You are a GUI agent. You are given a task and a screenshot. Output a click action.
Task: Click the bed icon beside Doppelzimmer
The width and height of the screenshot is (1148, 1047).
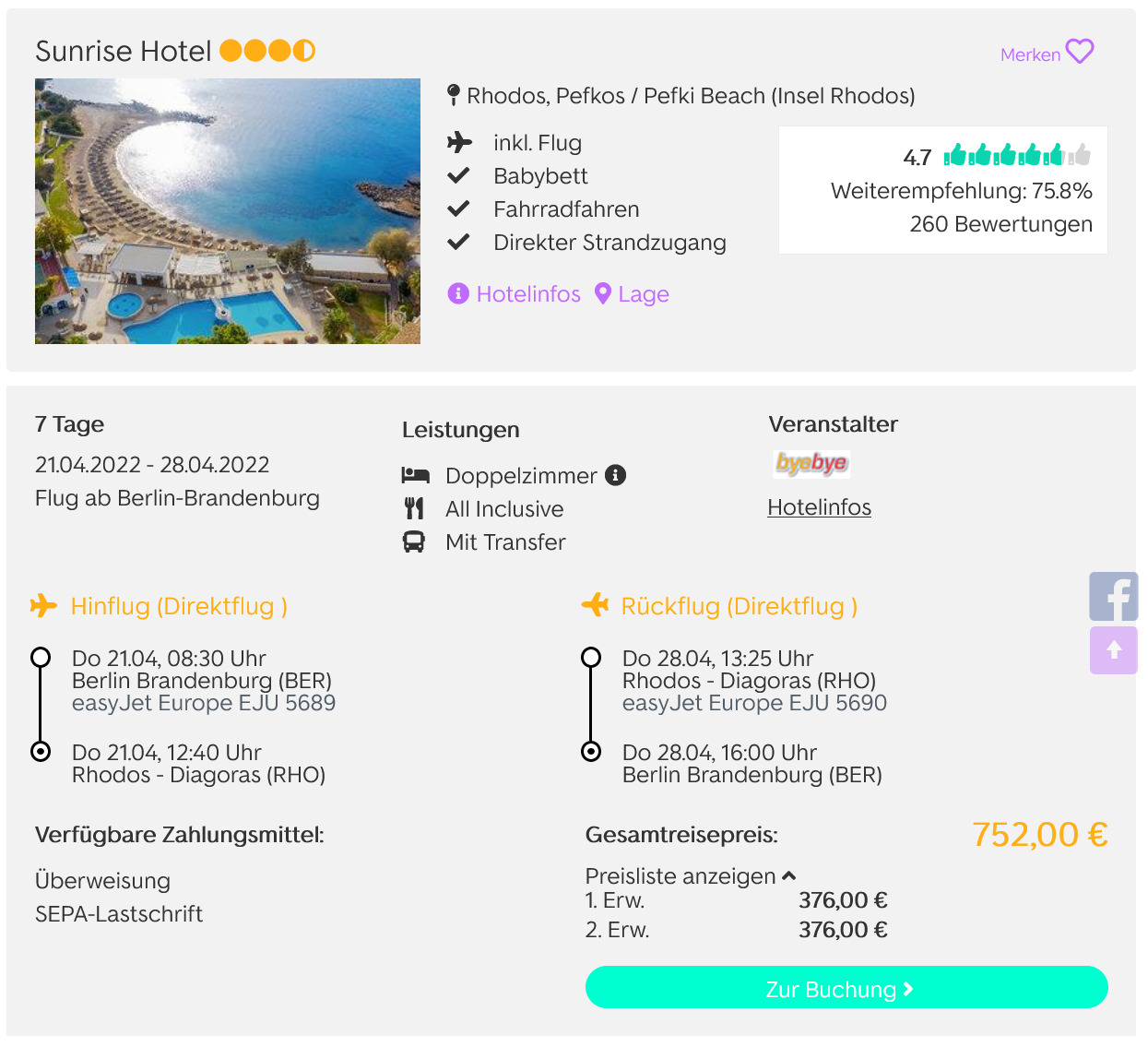pos(416,475)
